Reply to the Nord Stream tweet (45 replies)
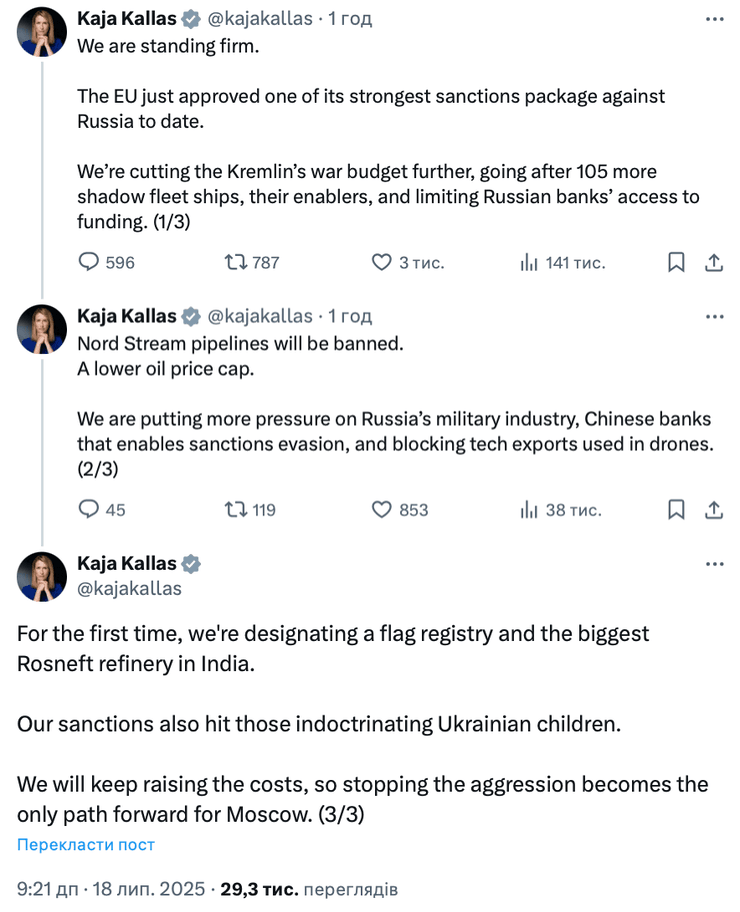This screenshot has width=740, height=912. [x=90, y=509]
